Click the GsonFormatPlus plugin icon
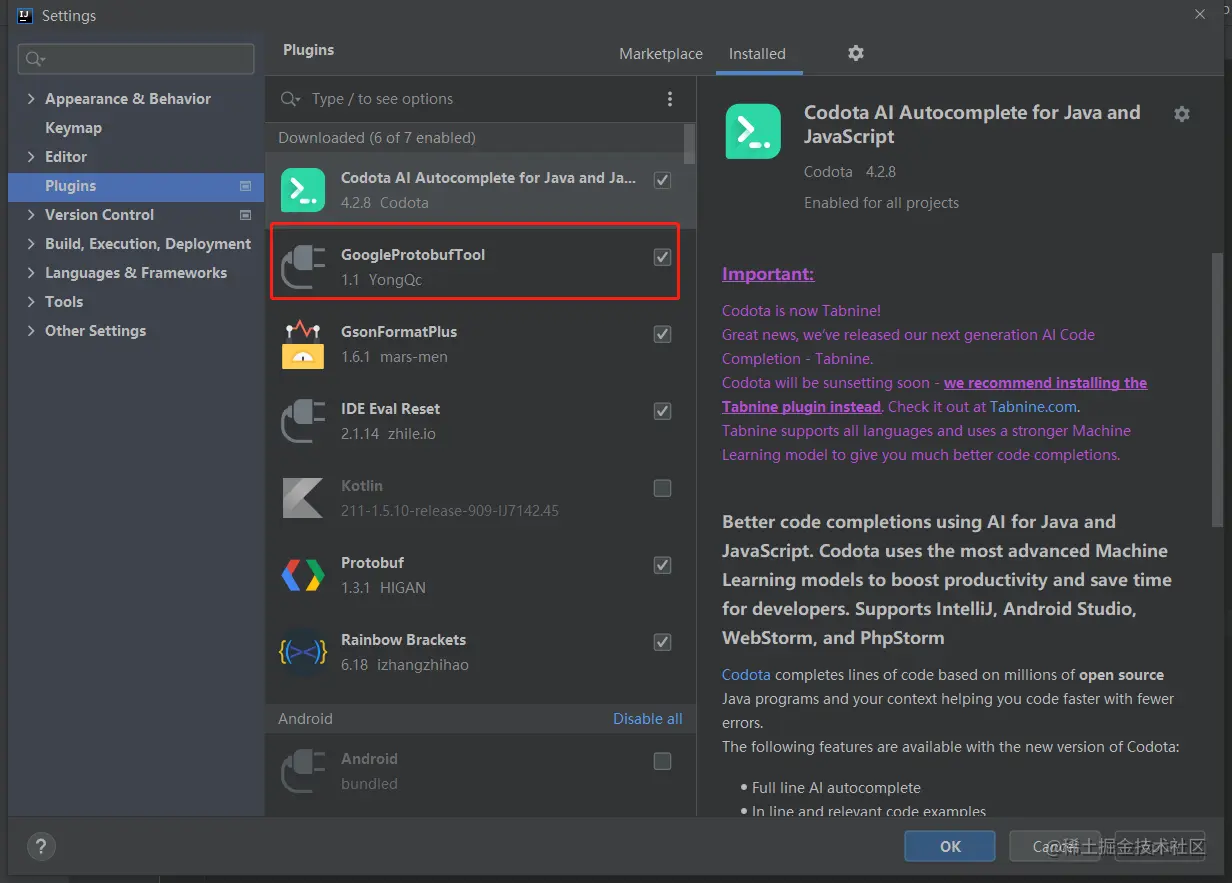1232x883 pixels. [303, 344]
